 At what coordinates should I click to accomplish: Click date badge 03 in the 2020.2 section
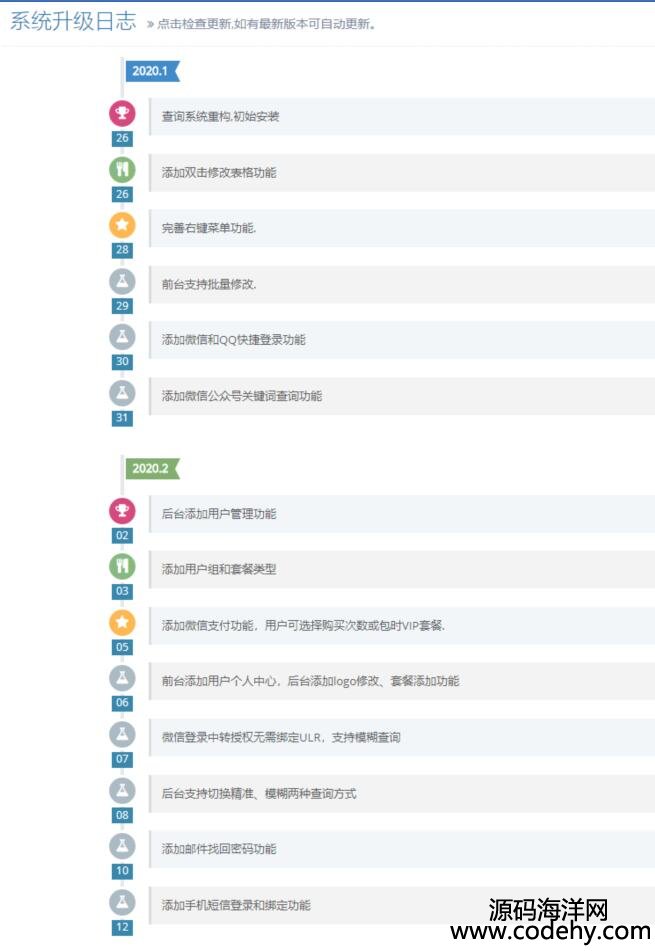click(122, 591)
